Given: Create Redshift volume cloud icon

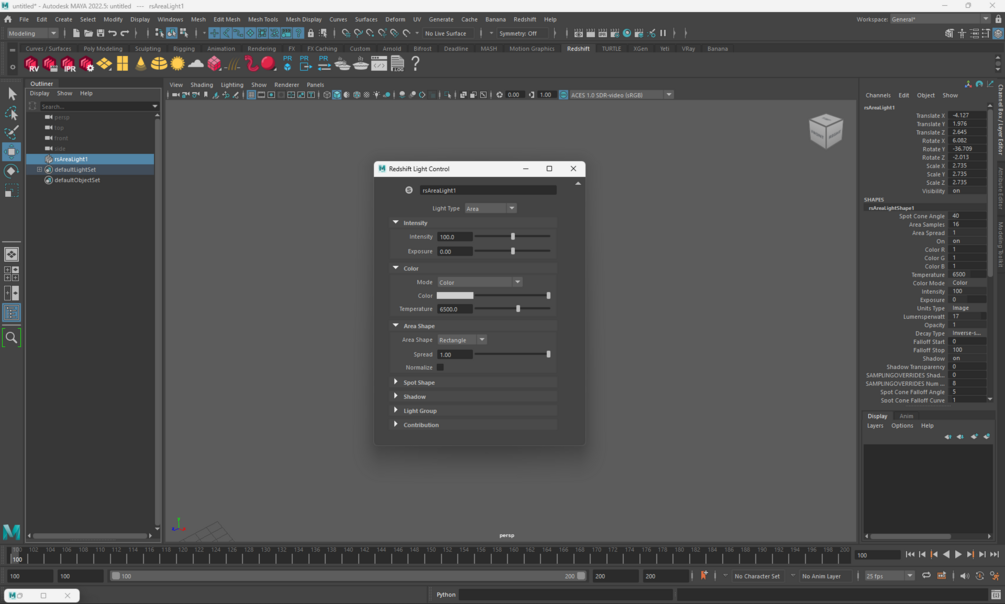Looking at the screenshot, I should point(195,63).
